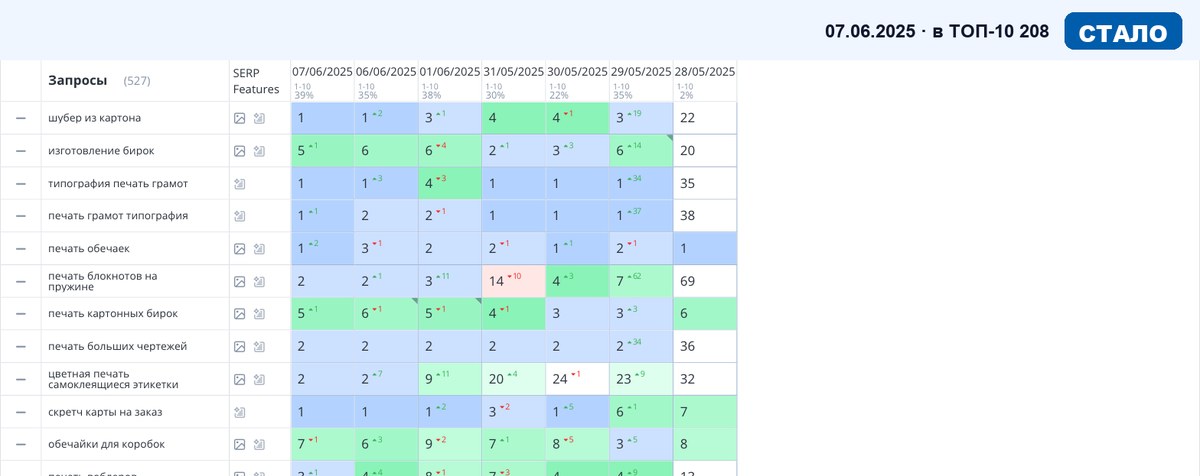Click the 01/06/2025 date column header
Image resolution: width=1200 pixels, height=476 pixels.
point(450,72)
